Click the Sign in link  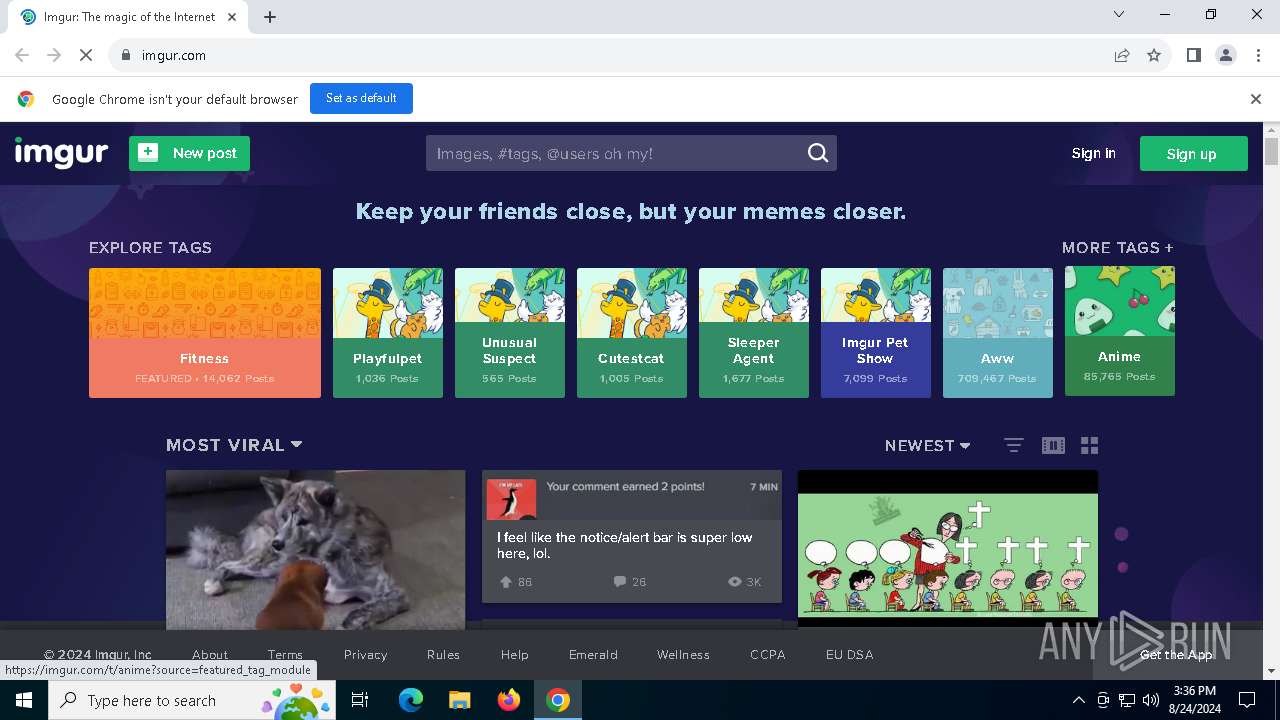point(1093,153)
